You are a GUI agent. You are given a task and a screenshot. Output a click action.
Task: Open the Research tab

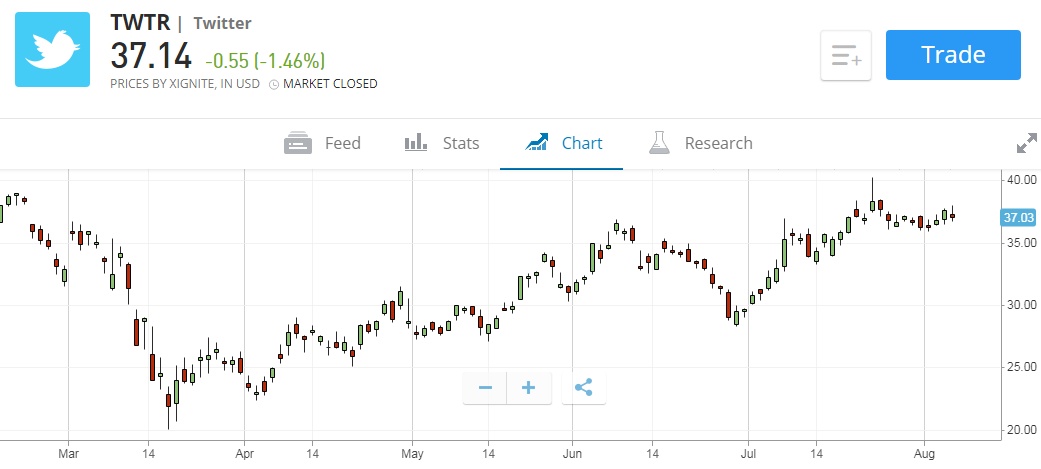pyautogui.click(x=718, y=143)
